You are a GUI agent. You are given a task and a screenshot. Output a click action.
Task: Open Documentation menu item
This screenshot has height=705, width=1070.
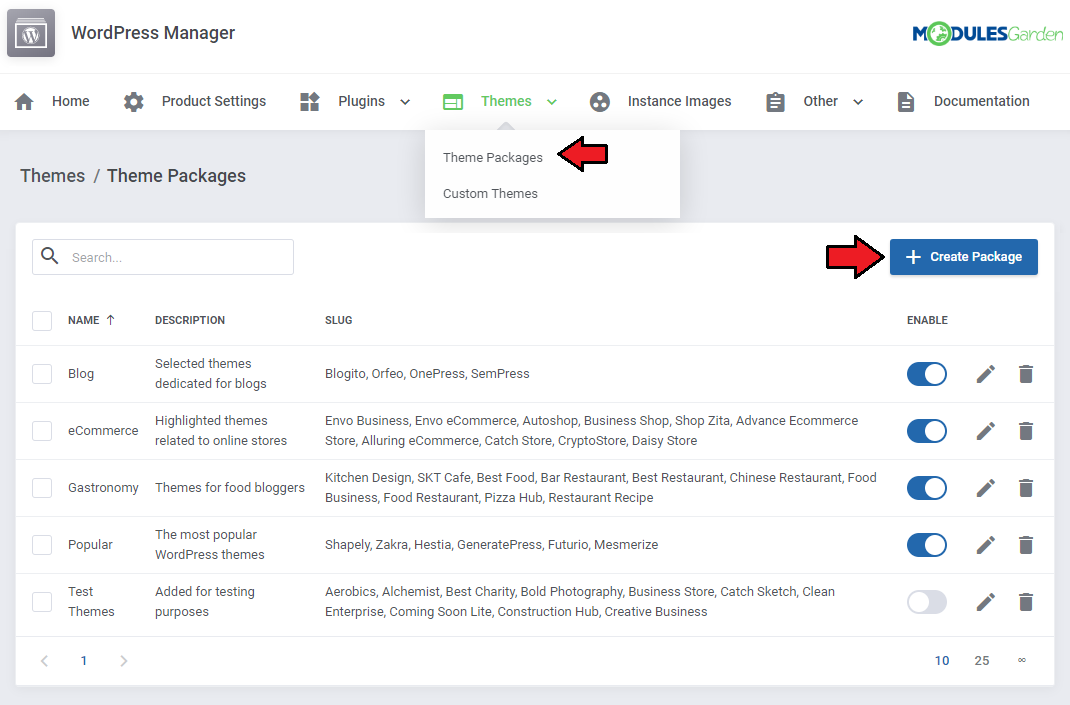click(981, 102)
